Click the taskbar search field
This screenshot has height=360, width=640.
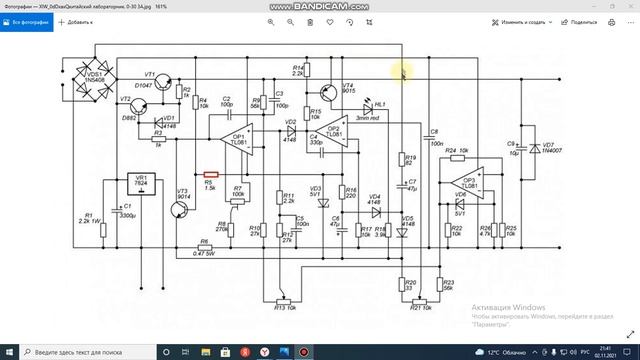[88, 352]
